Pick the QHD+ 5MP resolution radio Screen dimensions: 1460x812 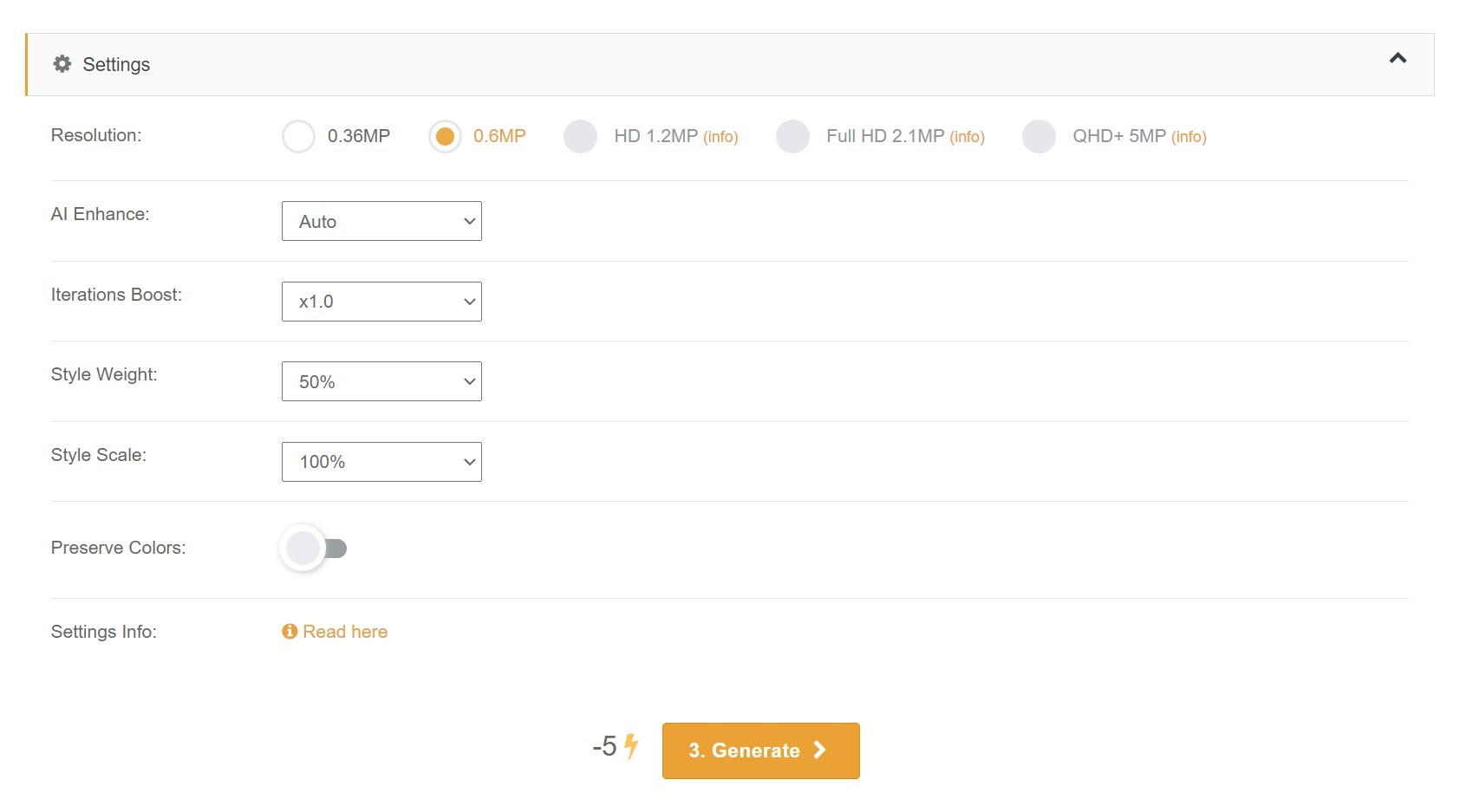1039,136
